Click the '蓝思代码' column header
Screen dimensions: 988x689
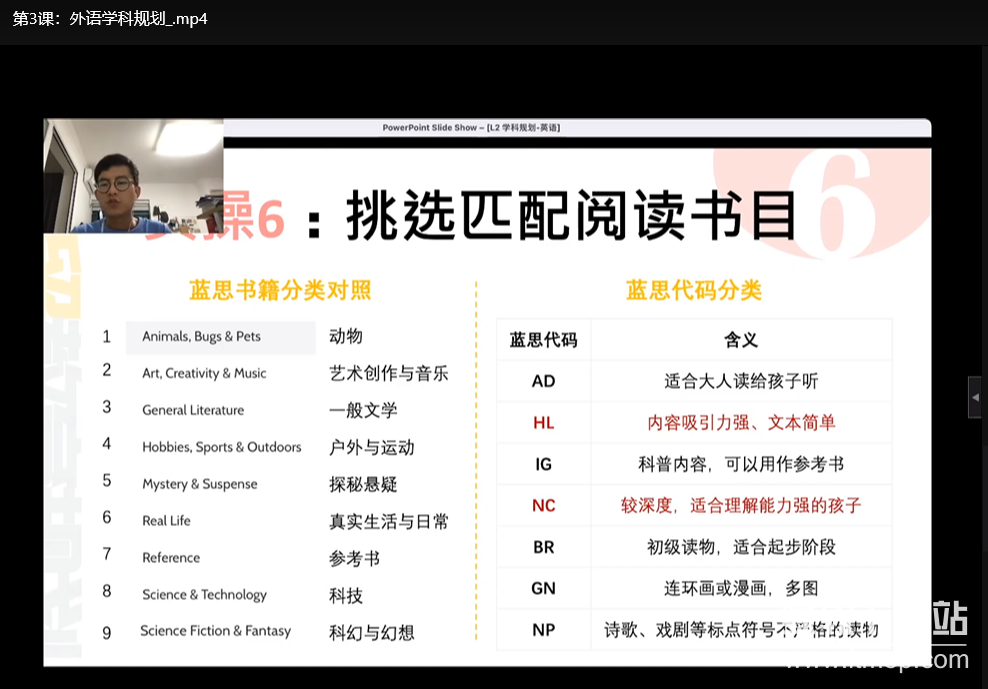(543, 340)
